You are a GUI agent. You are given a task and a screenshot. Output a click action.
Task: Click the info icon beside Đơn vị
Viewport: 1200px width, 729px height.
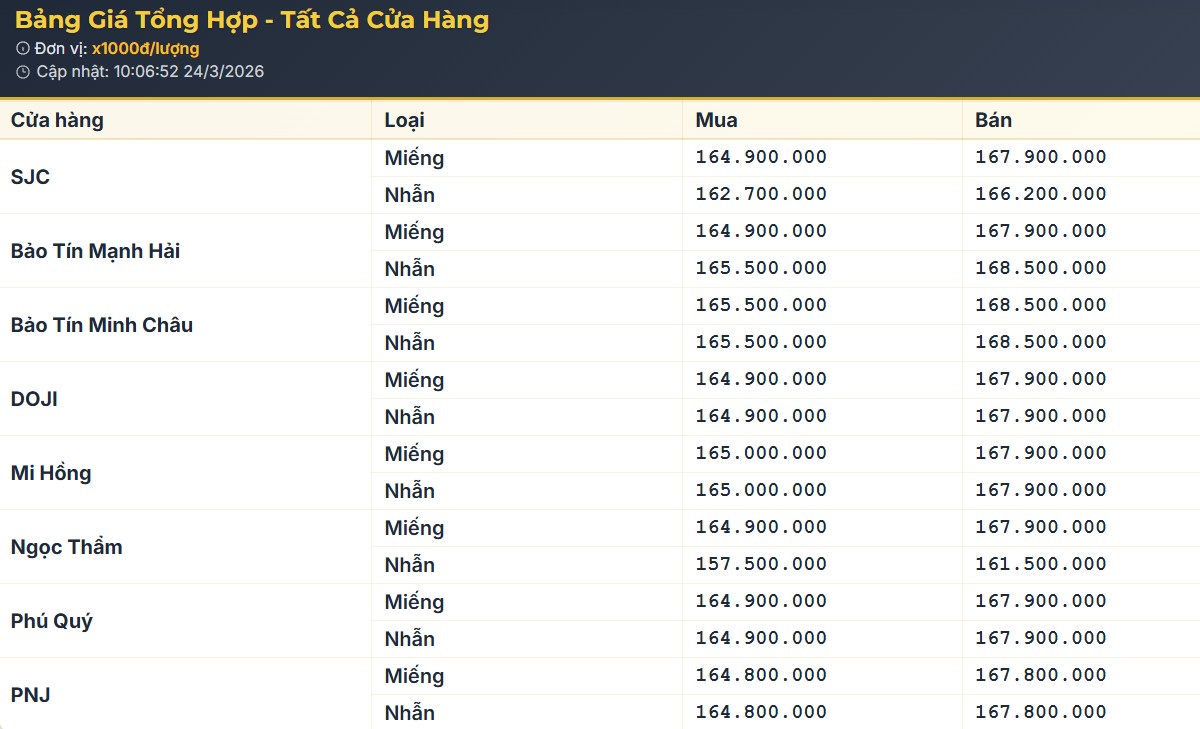[x=23, y=48]
